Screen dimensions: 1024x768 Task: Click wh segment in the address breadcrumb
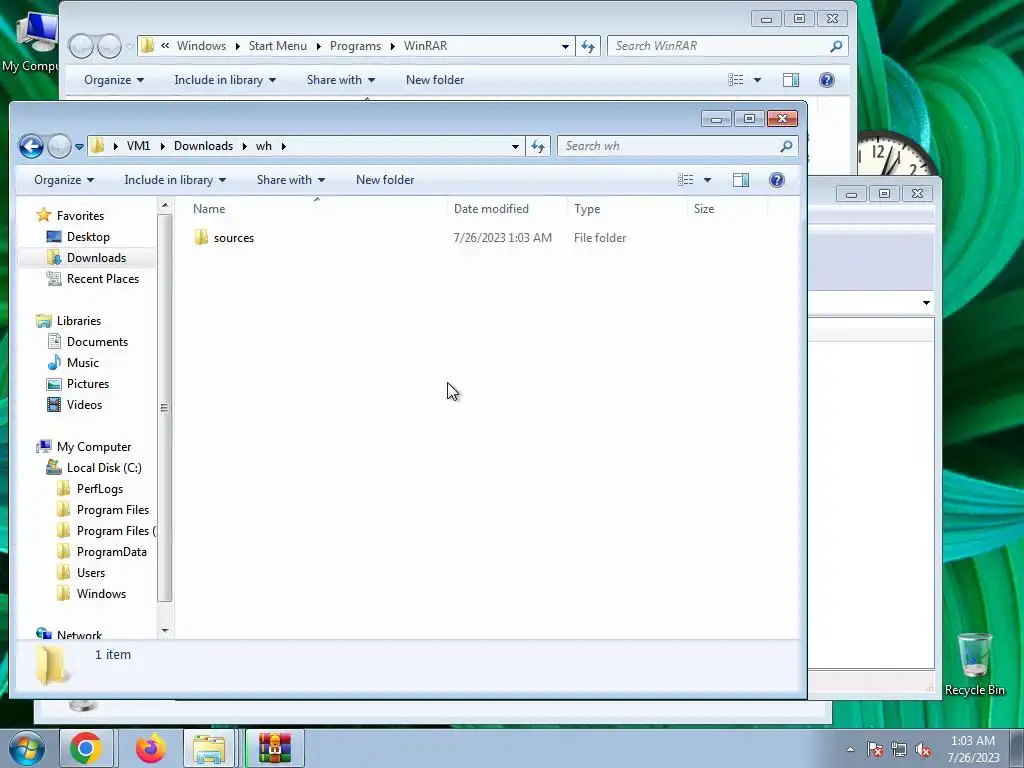[x=264, y=146]
